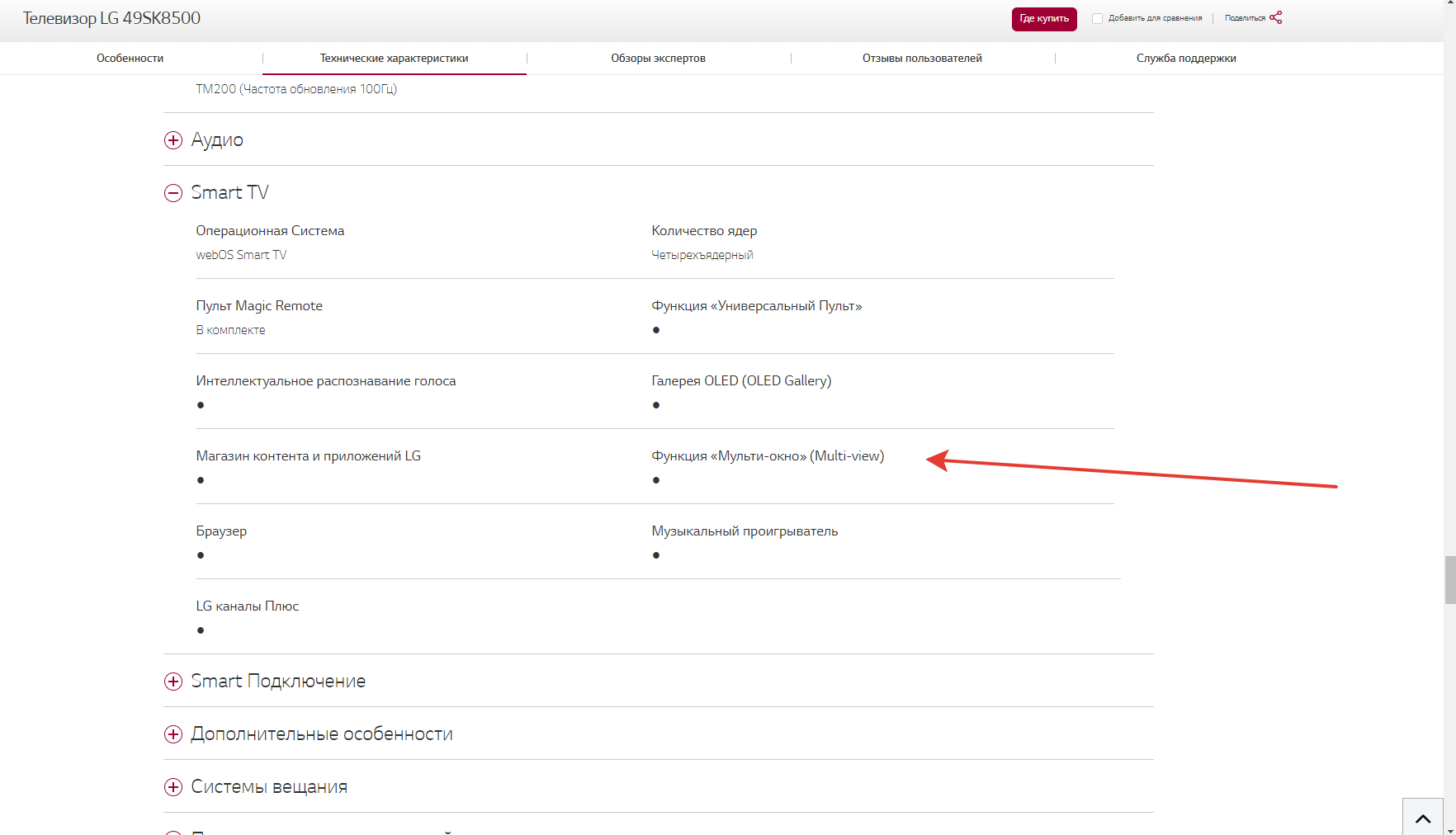The height and width of the screenshot is (835, 1456).
Task: Switch to the Обзоры экспертов tab
Action: pyautogui.click(x=658, y=59)
